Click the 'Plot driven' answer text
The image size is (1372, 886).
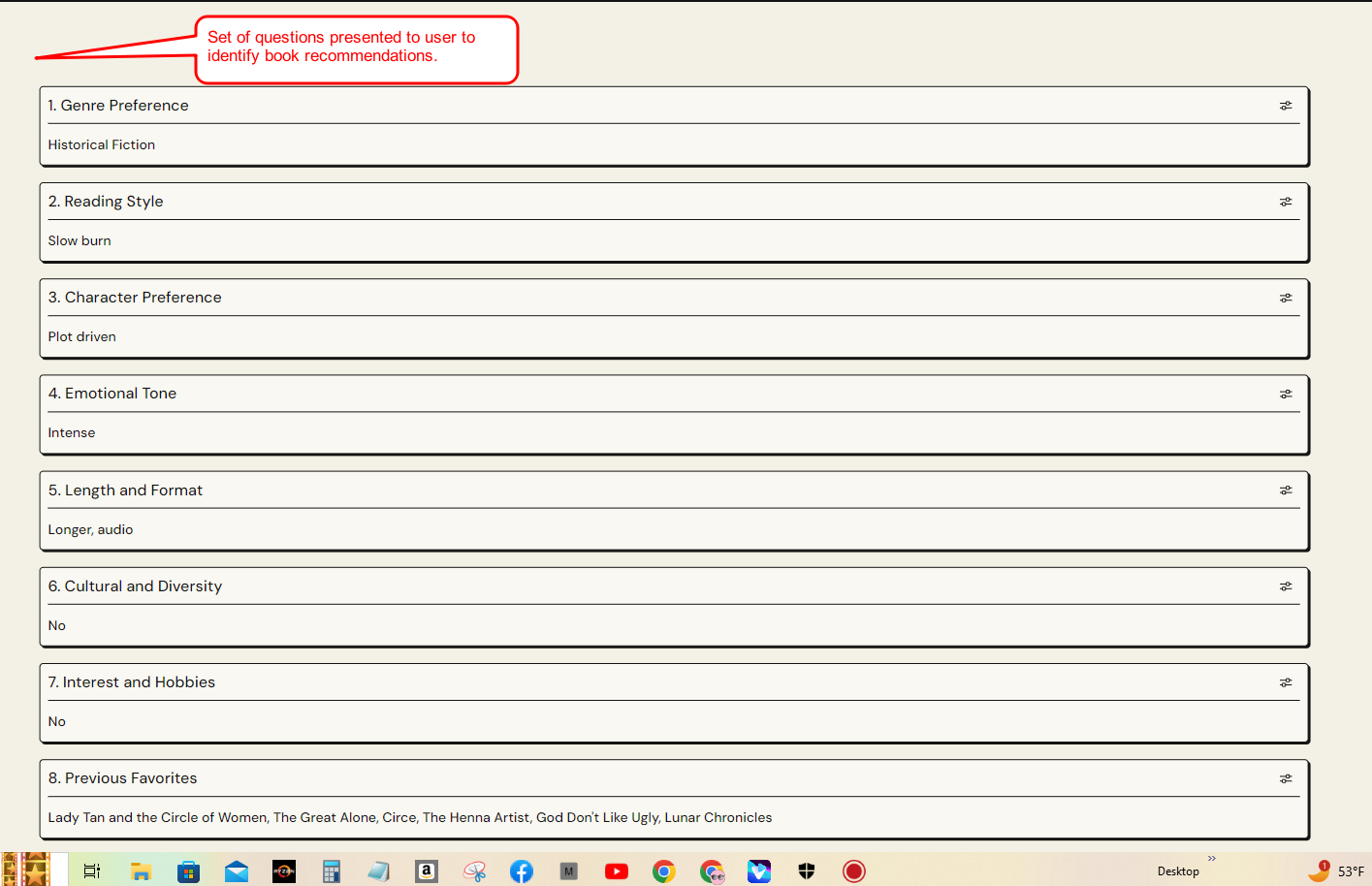tap(82, 336)
